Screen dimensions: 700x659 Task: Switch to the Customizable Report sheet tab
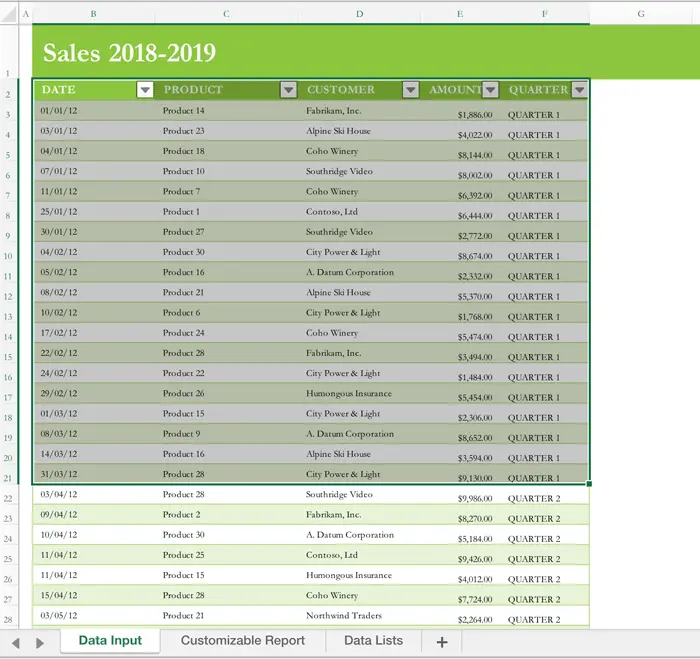(x=243, y=641)
